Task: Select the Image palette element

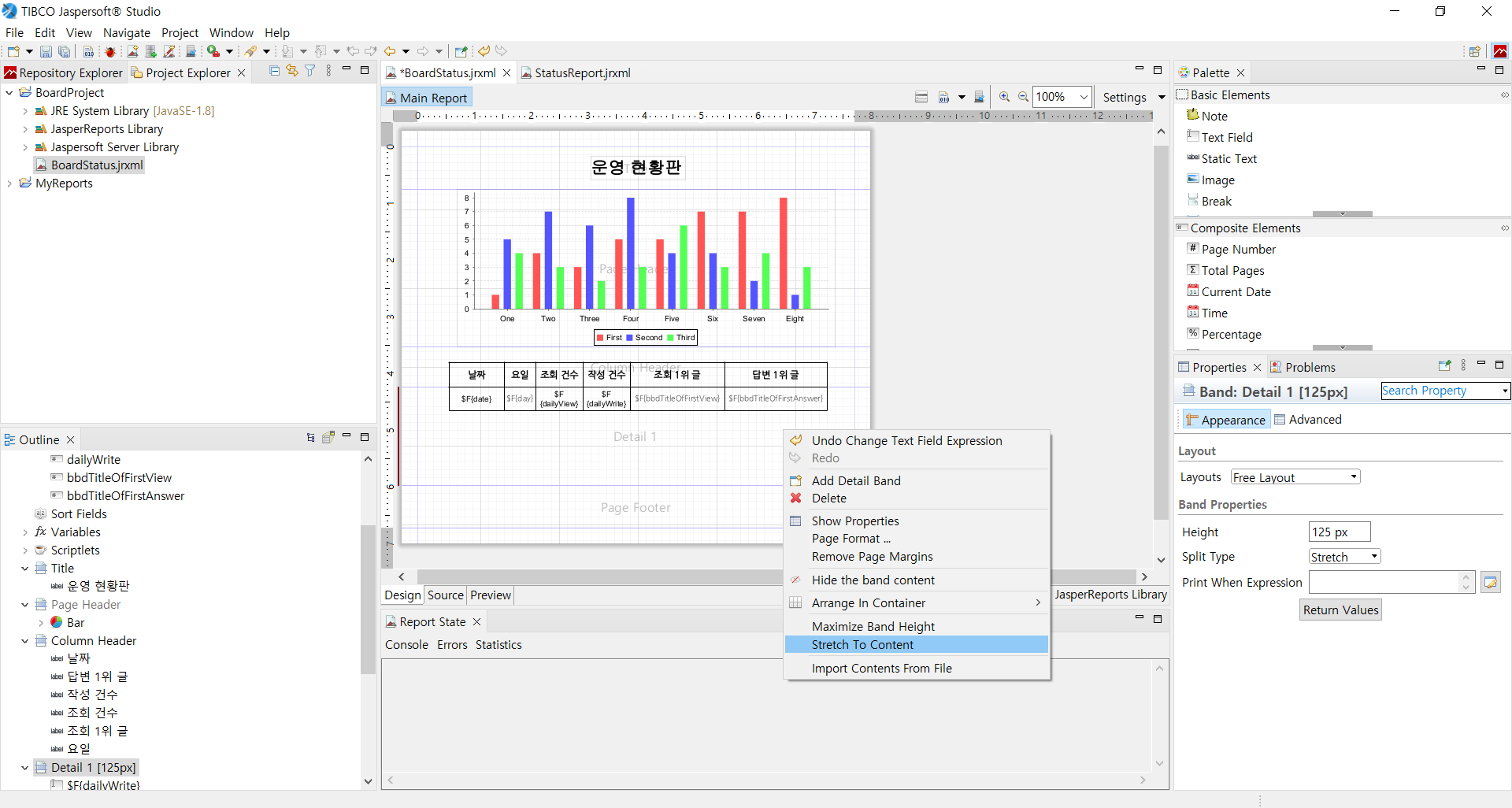Action: coord(1211,180)
